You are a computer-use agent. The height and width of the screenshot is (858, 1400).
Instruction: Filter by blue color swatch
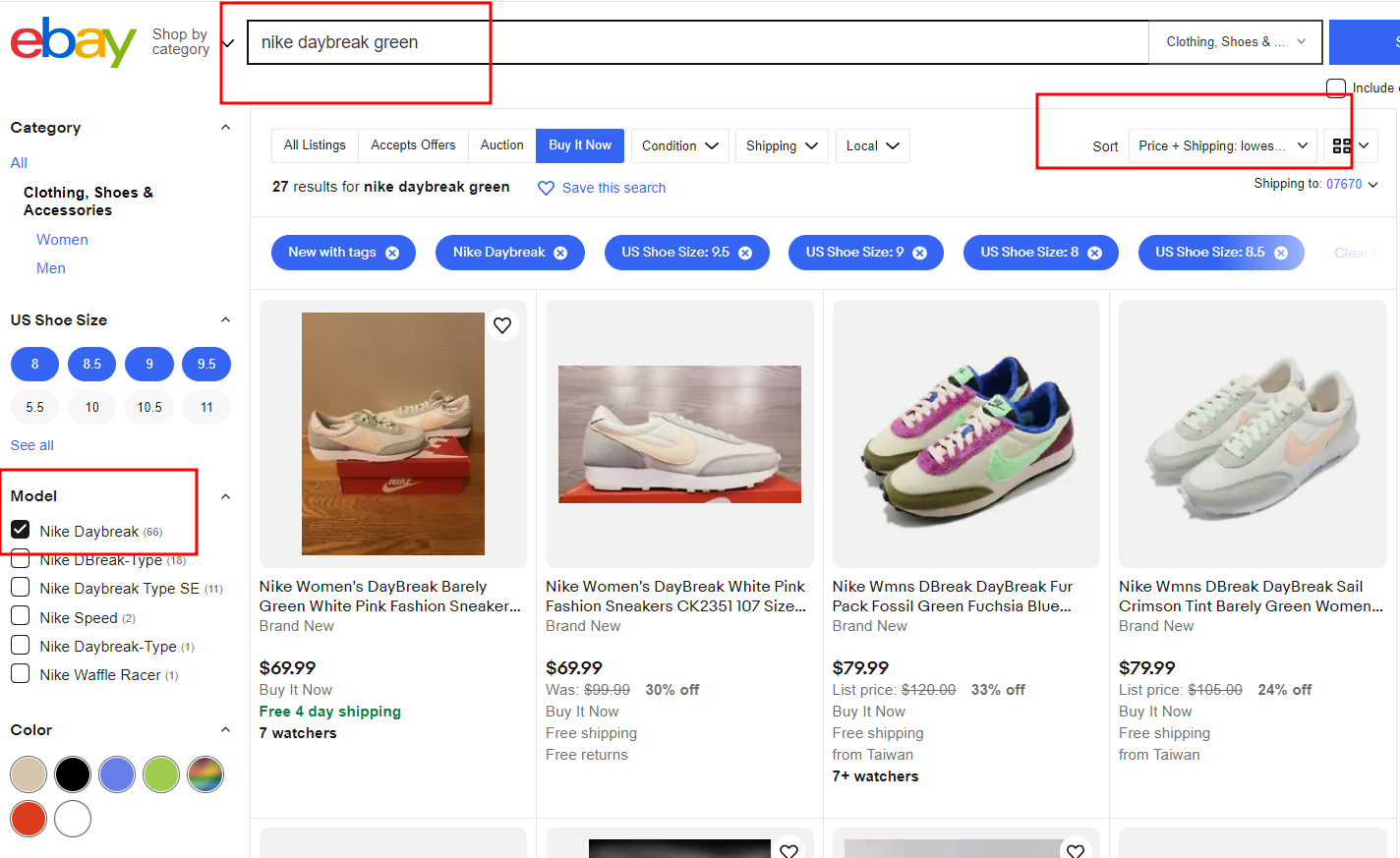click(x=117, y=774)
